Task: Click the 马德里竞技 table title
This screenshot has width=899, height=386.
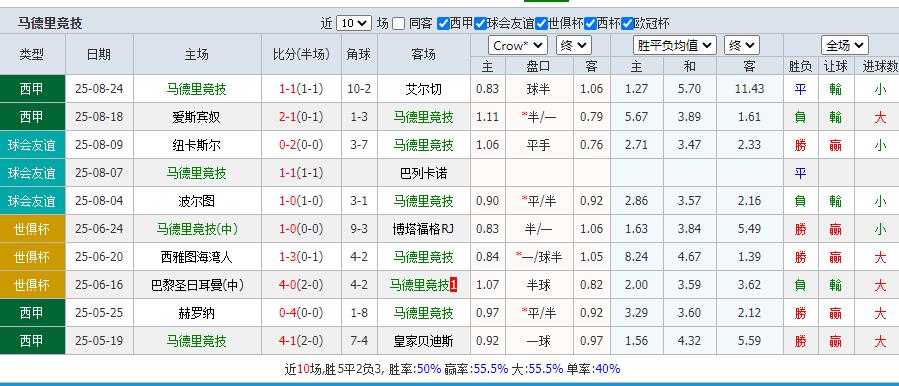Action: pyautogui.click(x=50, y=24)
